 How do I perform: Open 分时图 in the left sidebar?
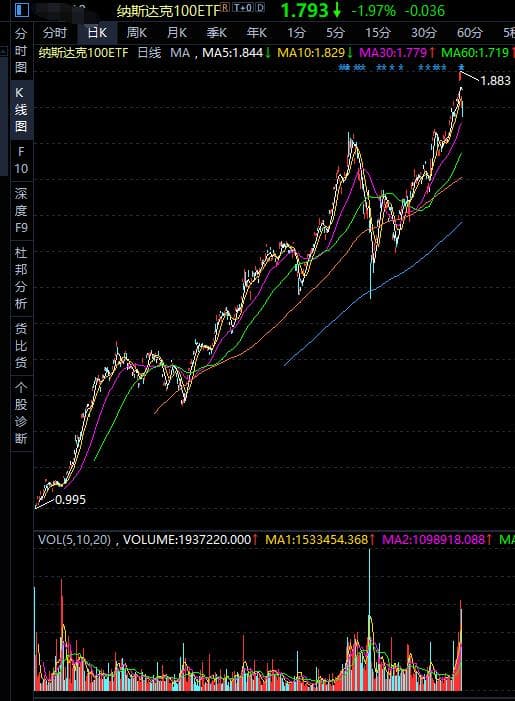click(21, 51)
